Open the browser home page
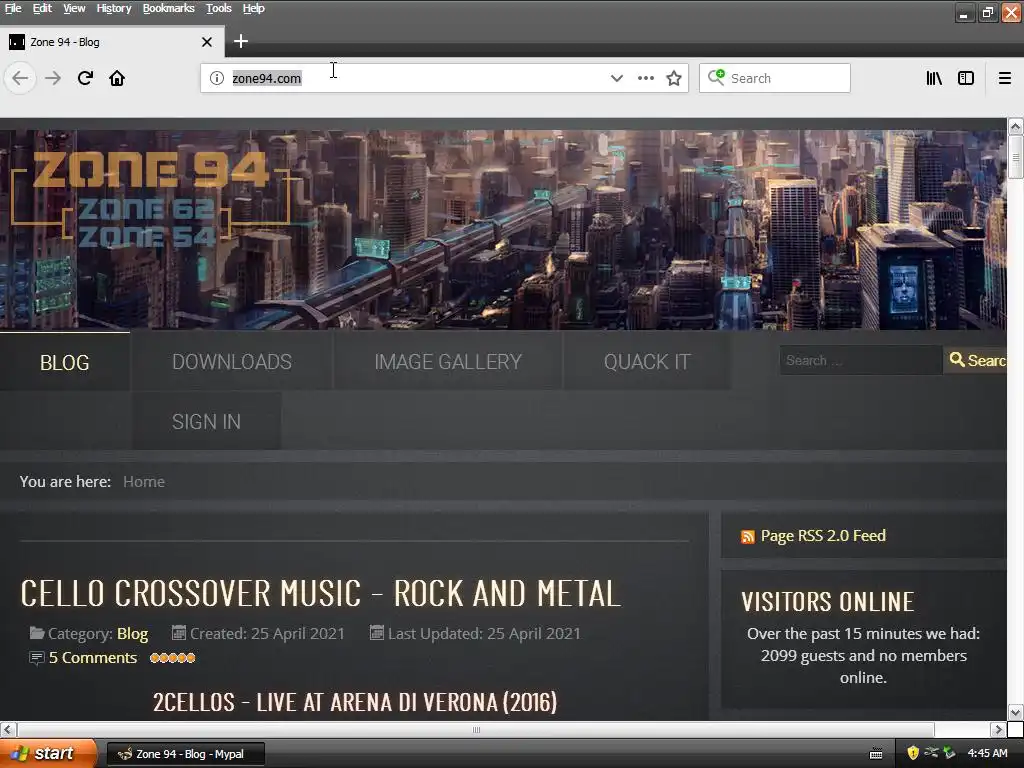The height and width of the screenshot is (768, 1024). (x=117, y=78)
